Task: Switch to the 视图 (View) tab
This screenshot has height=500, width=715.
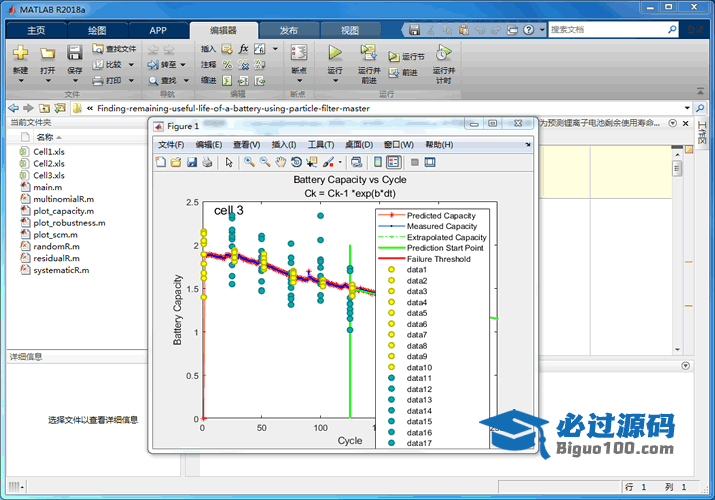Action: [350, 30]
